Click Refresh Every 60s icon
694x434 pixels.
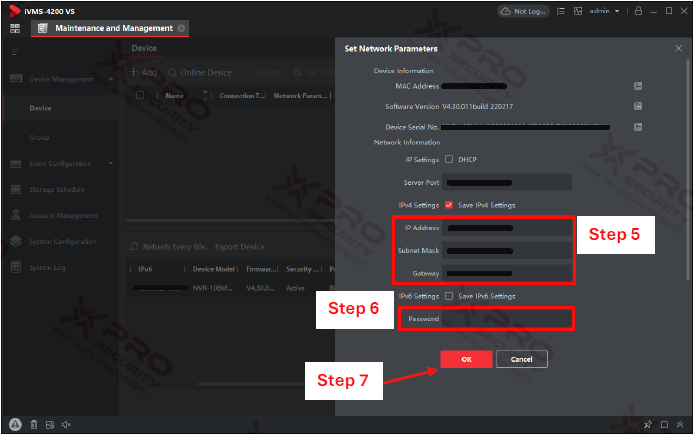[134, 246]
